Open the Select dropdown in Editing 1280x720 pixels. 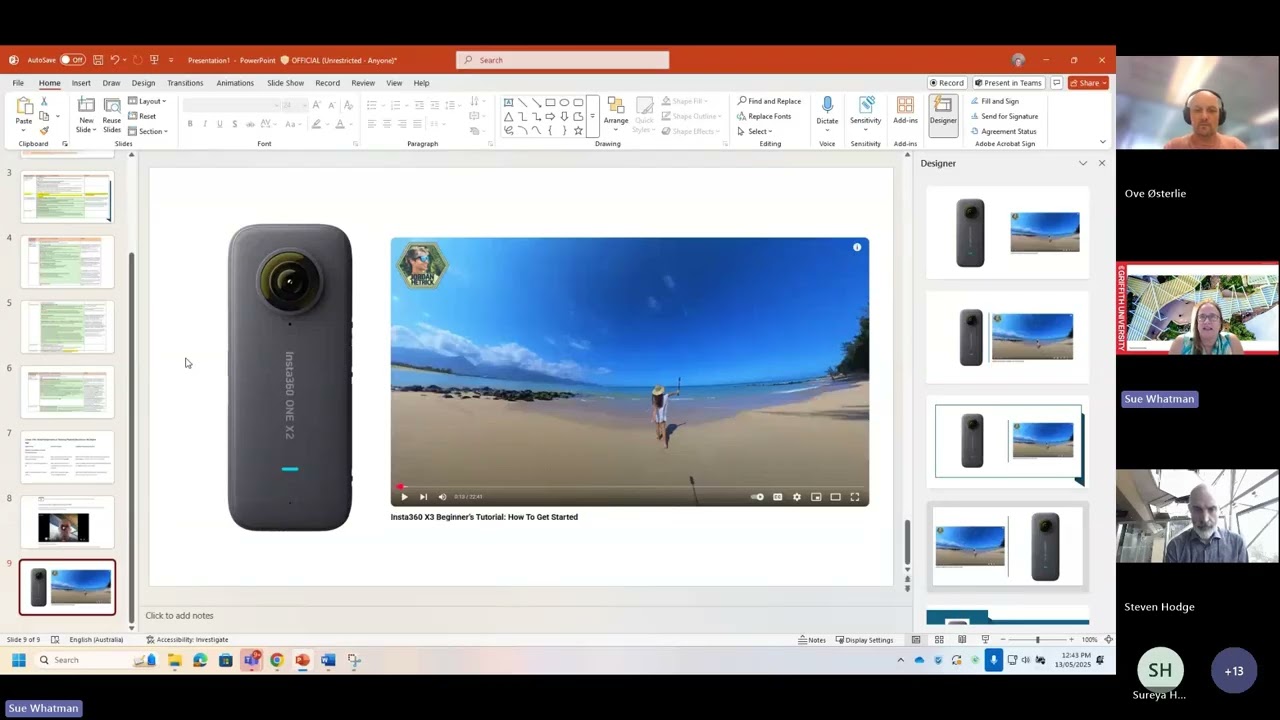756,131
